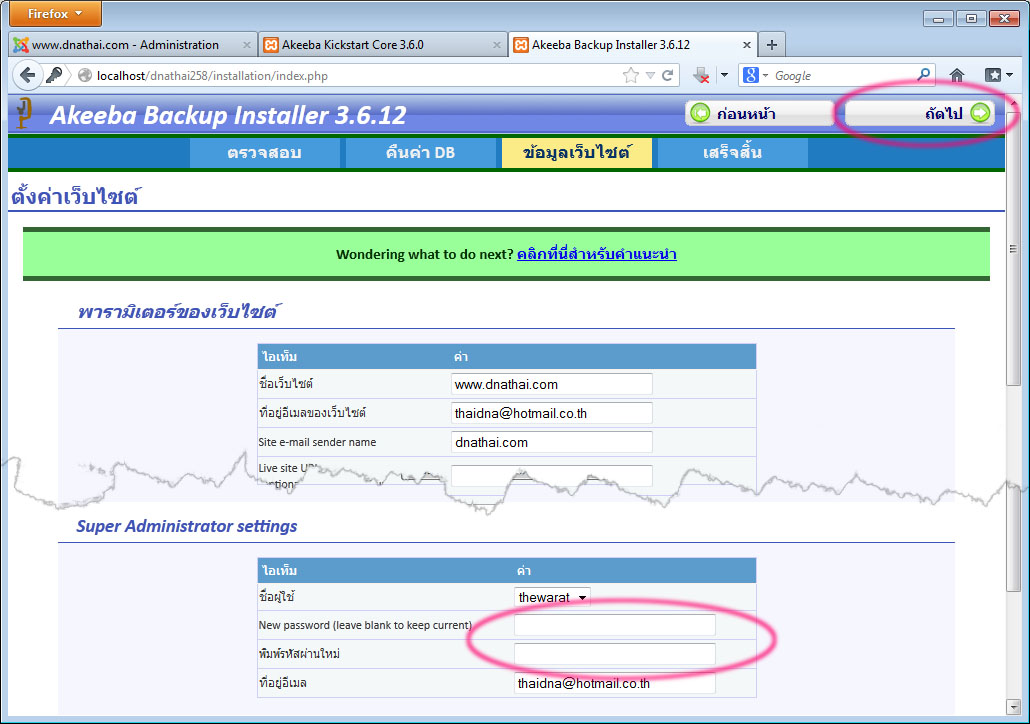Click the Site e-mail sender name field
The image size is (1030, 724).
[x=551, y=442]
